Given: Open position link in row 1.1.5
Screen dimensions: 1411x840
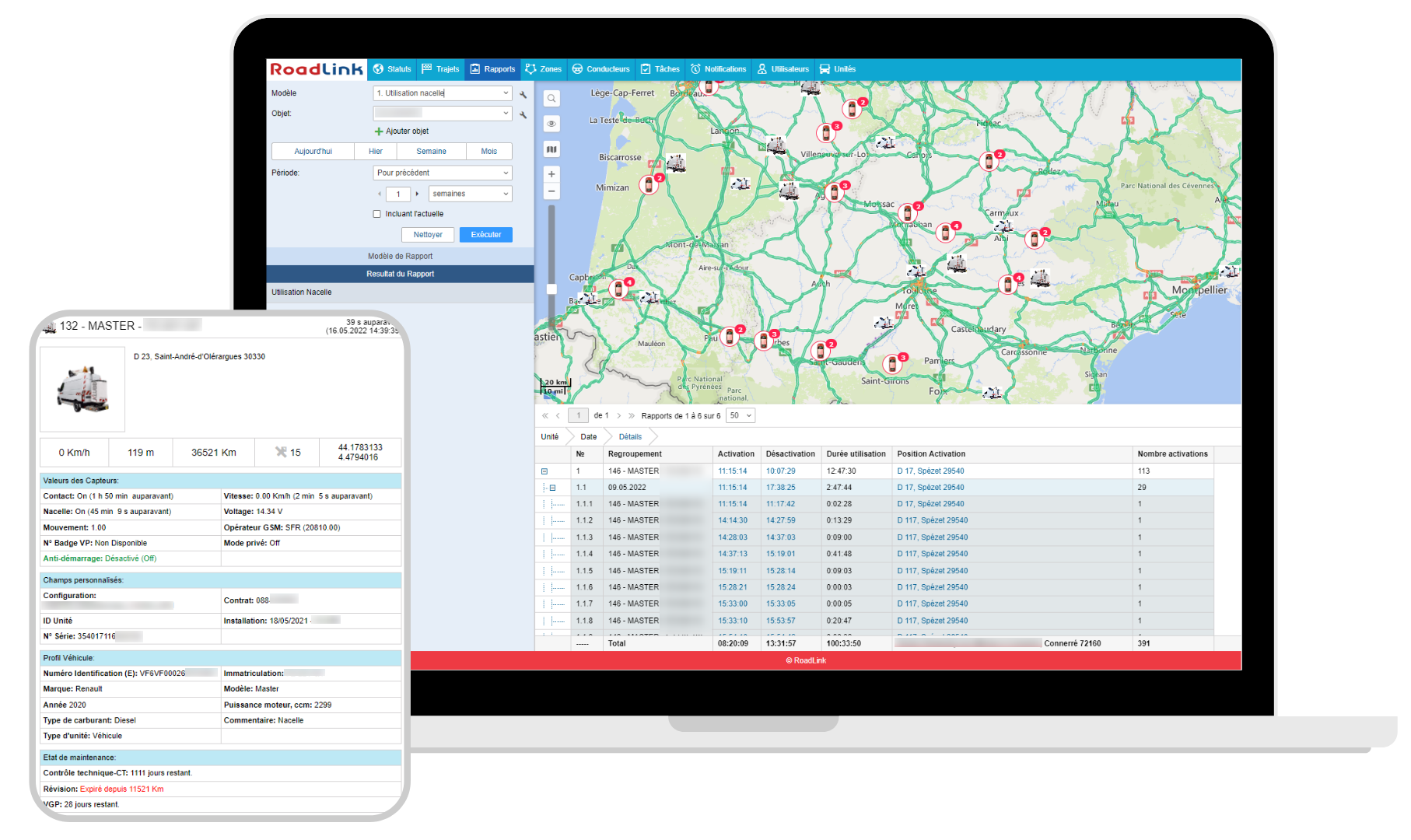Looking at the screenshot, I should [x=933, y=571].
